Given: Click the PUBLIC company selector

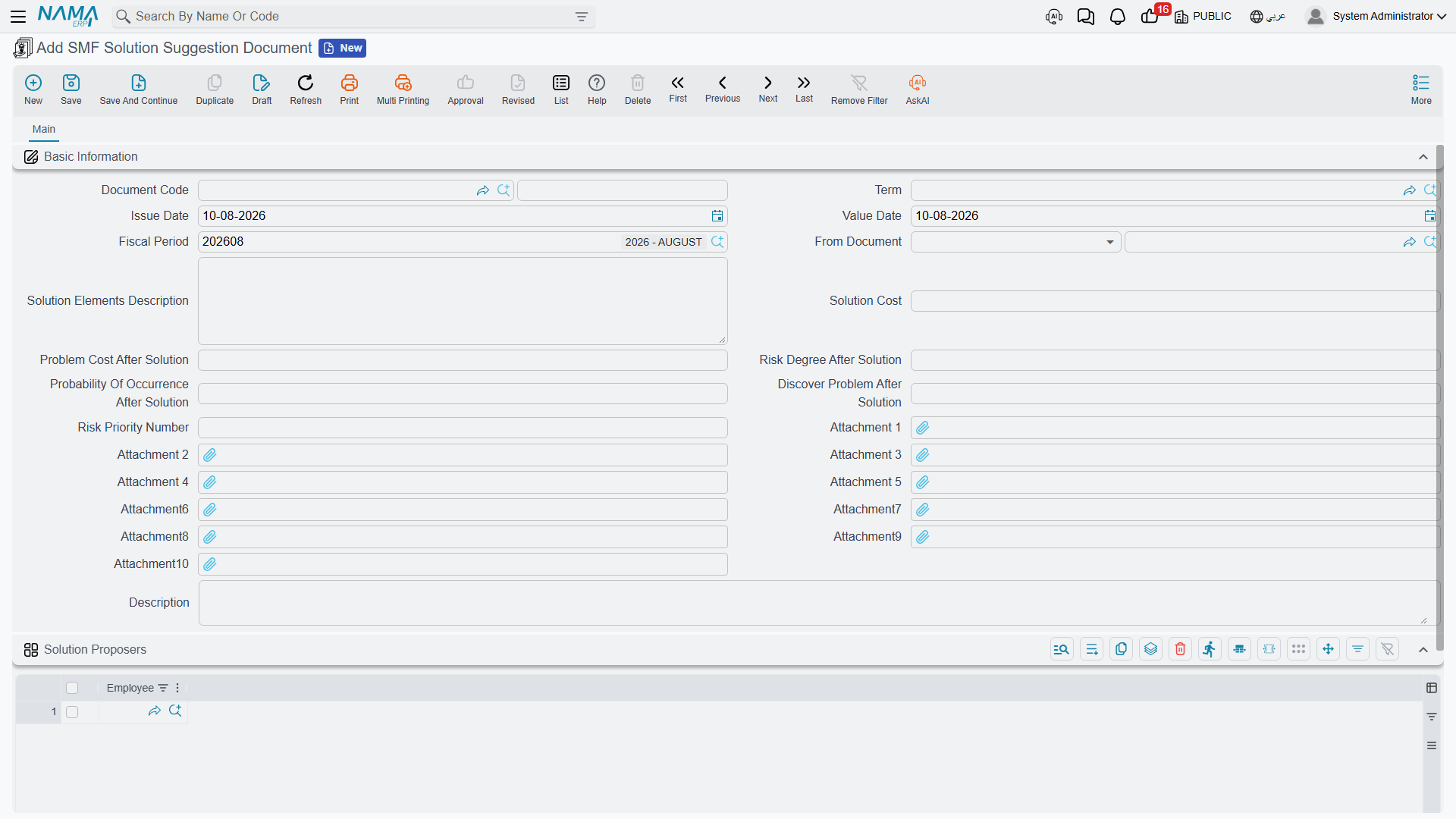Looking at the screenshot, I should click(1203, 16).
